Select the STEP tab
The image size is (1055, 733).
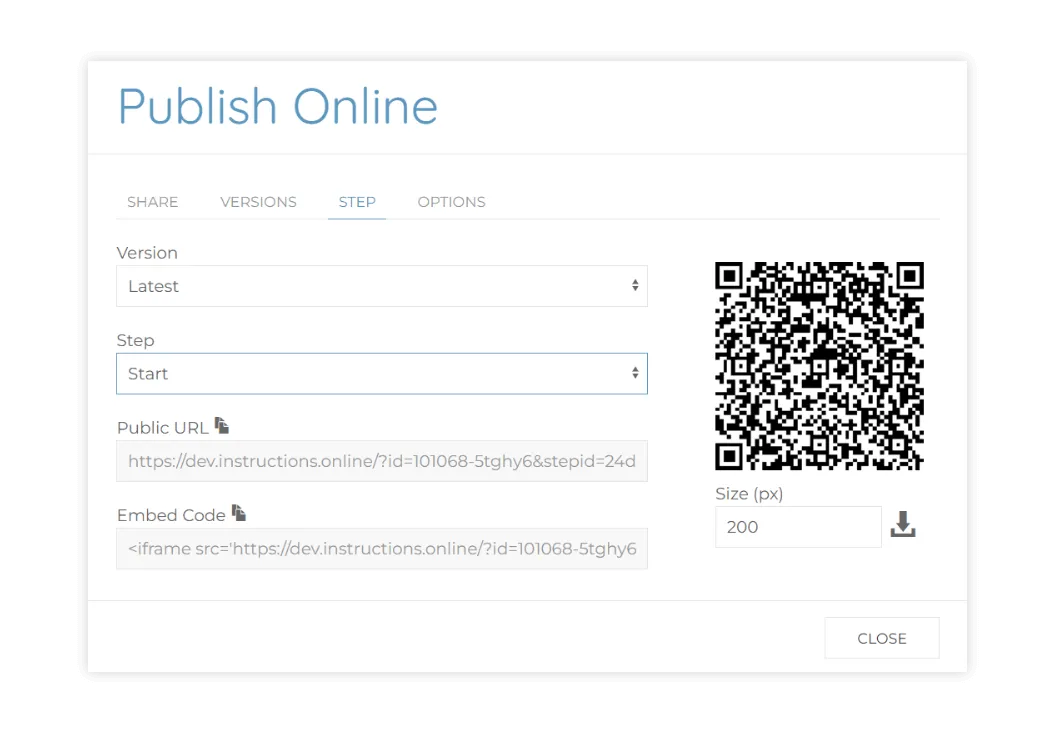point(357,202)
